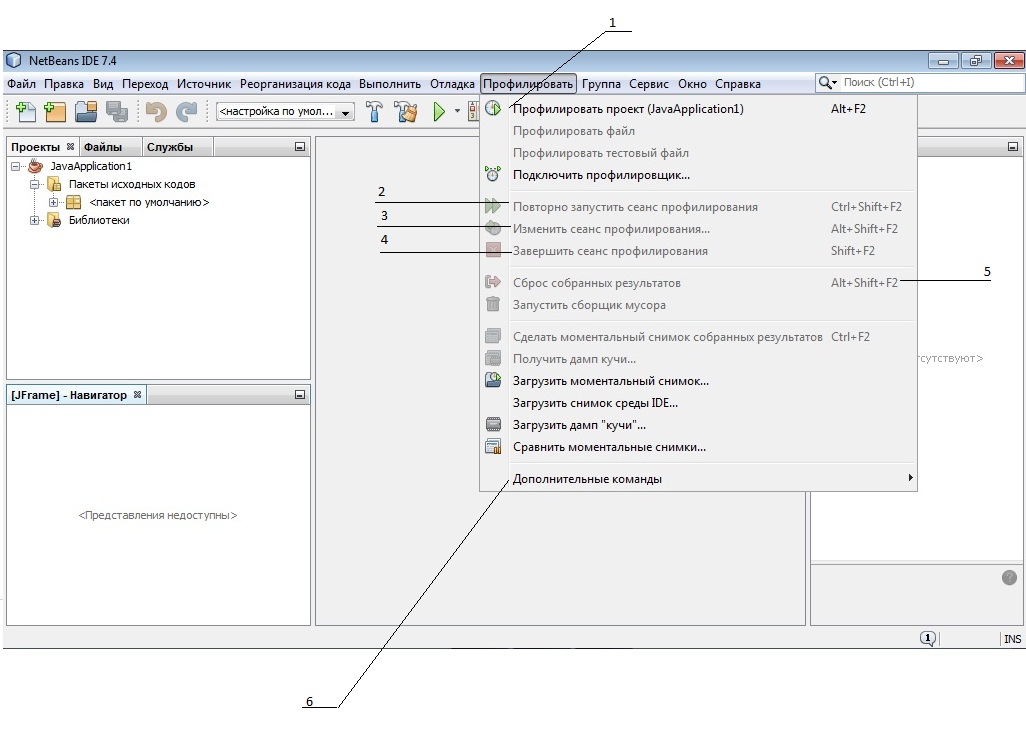Click the Сравнить моментальные снимки icon
This screenshot has height=753, width=1026.
pyautogui.click(x=493, y=447)
